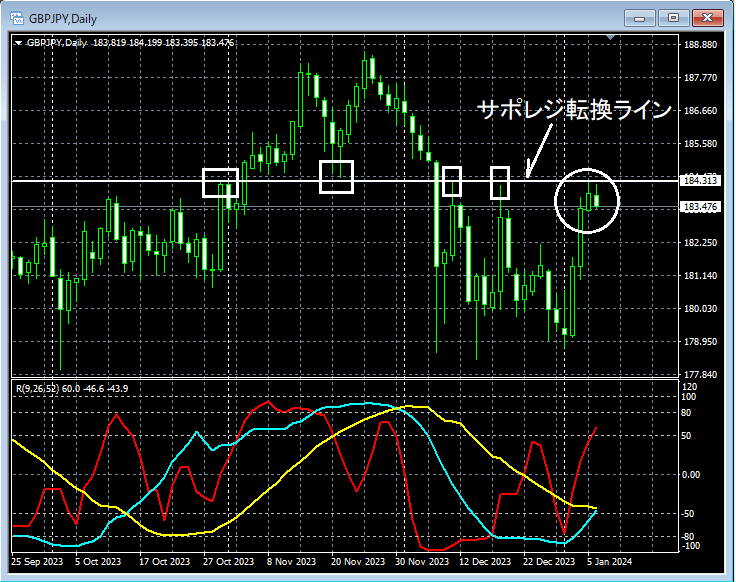
Task: Click the R(9,26,52) indicator label
Action: point(37,389)
